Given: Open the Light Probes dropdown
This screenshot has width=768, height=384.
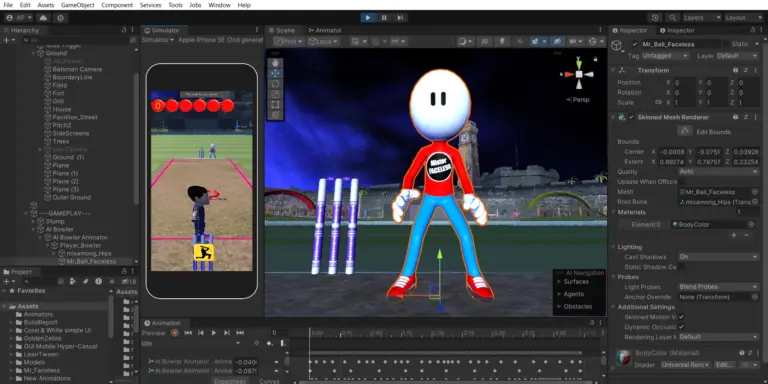Looking at the screenshot, I should pyautogui.click(x=719, y=287).
